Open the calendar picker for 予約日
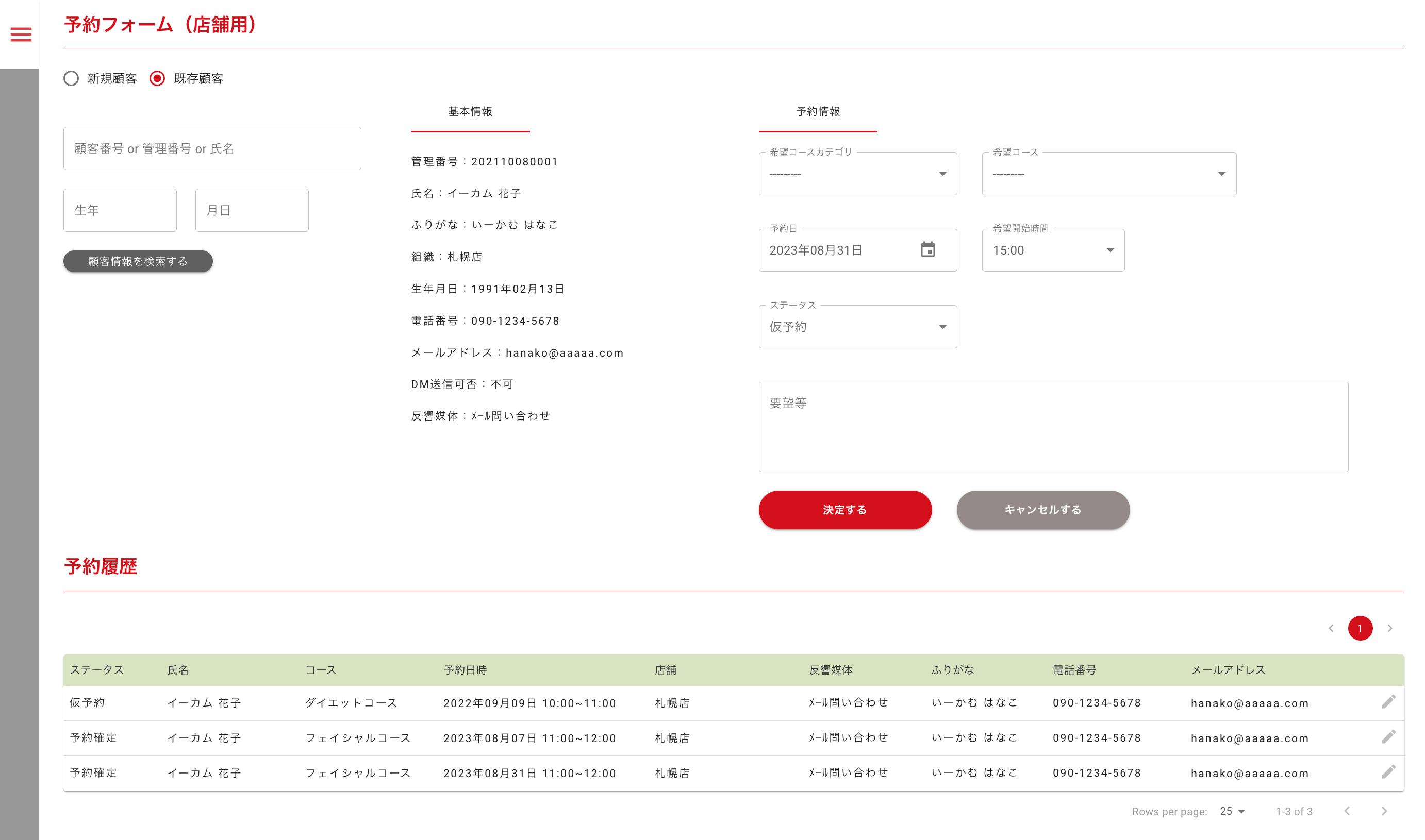 tap(927, 249)
